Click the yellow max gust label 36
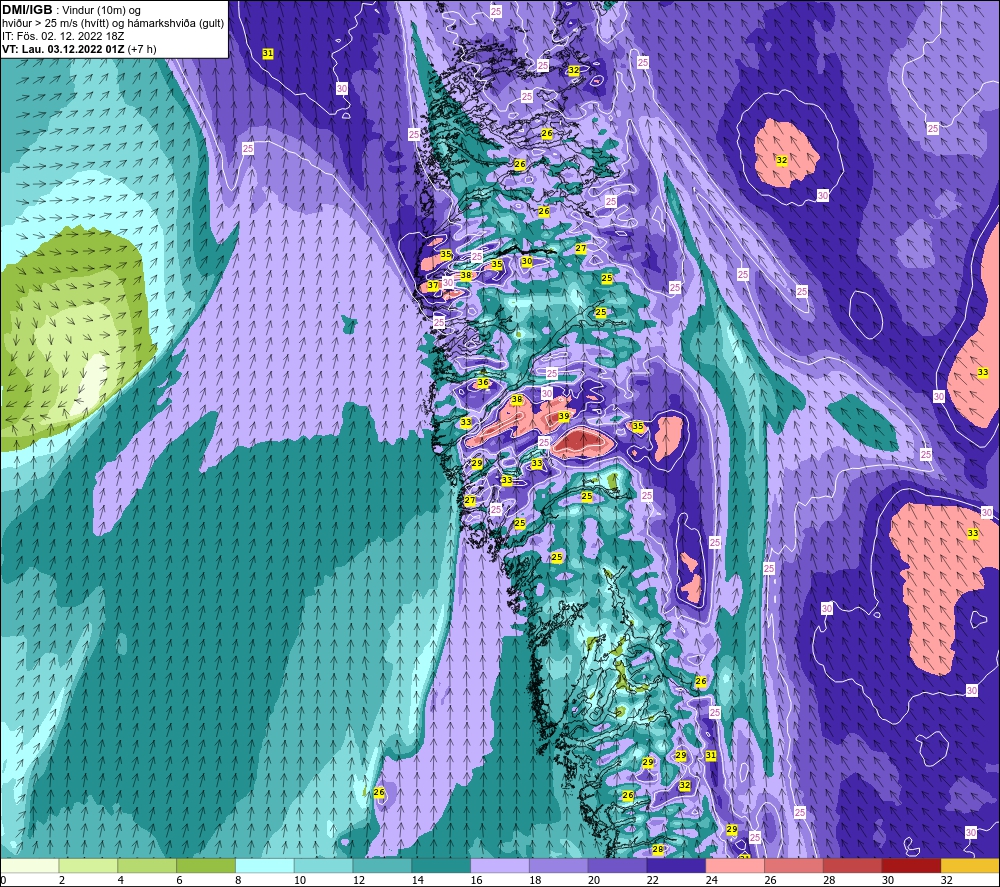The height and width of the screenshot is (887, 1000). pos(483,383)
